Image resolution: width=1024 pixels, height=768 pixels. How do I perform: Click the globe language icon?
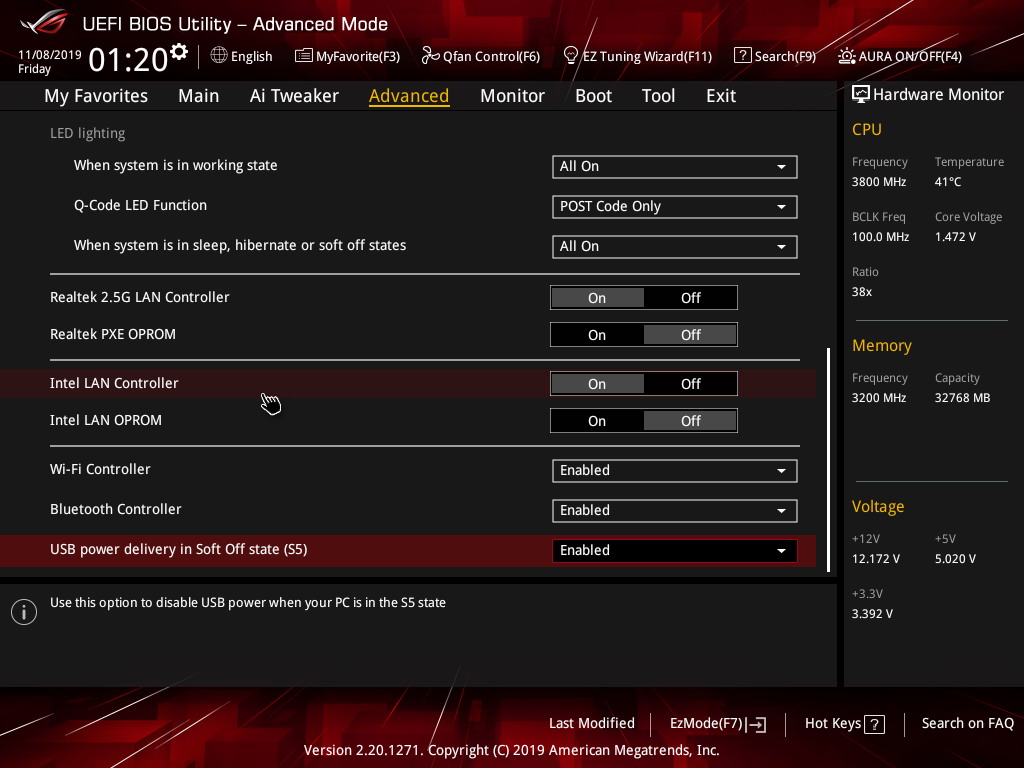pos(219,56)
